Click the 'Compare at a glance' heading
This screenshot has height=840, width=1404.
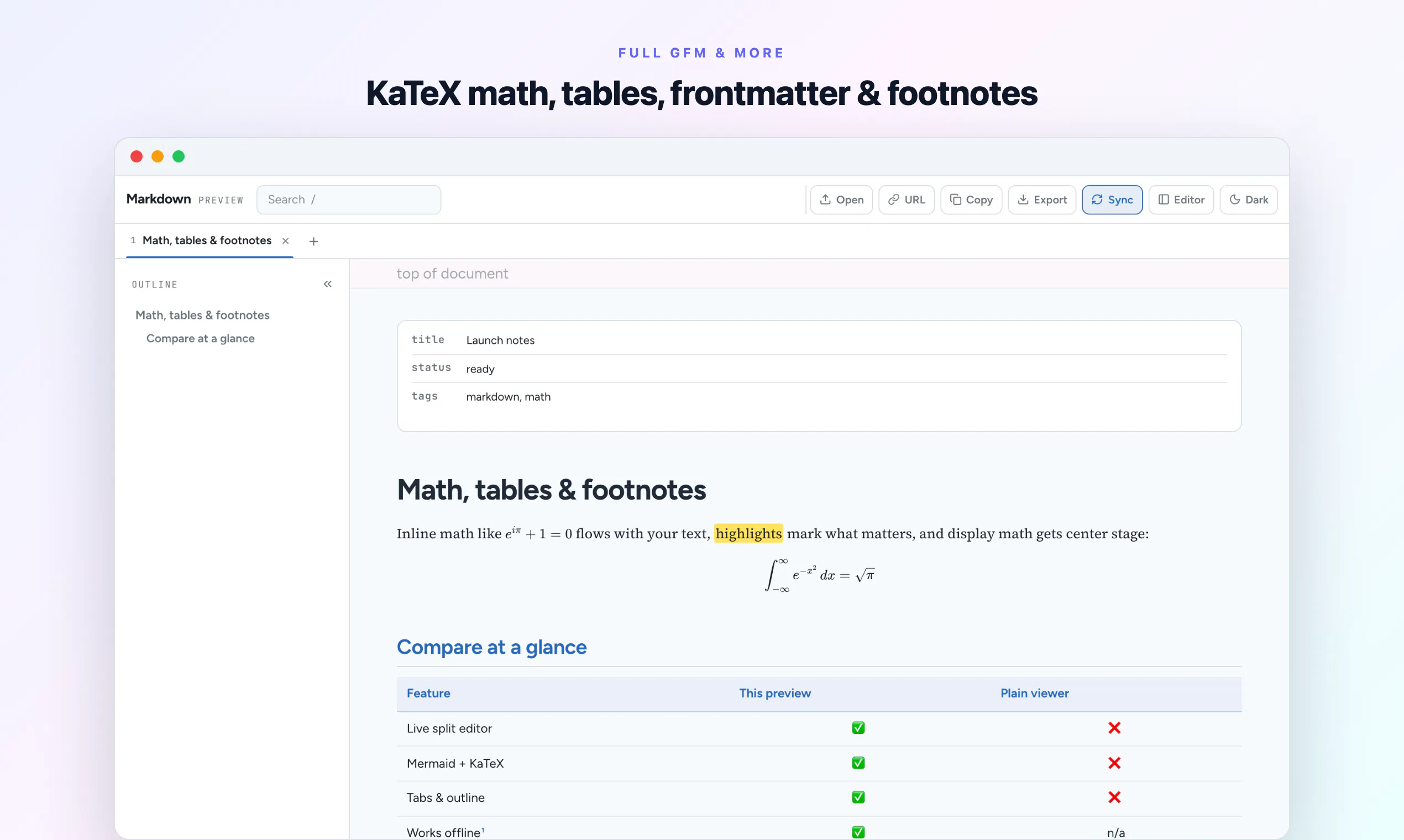[x=491, y=648]
